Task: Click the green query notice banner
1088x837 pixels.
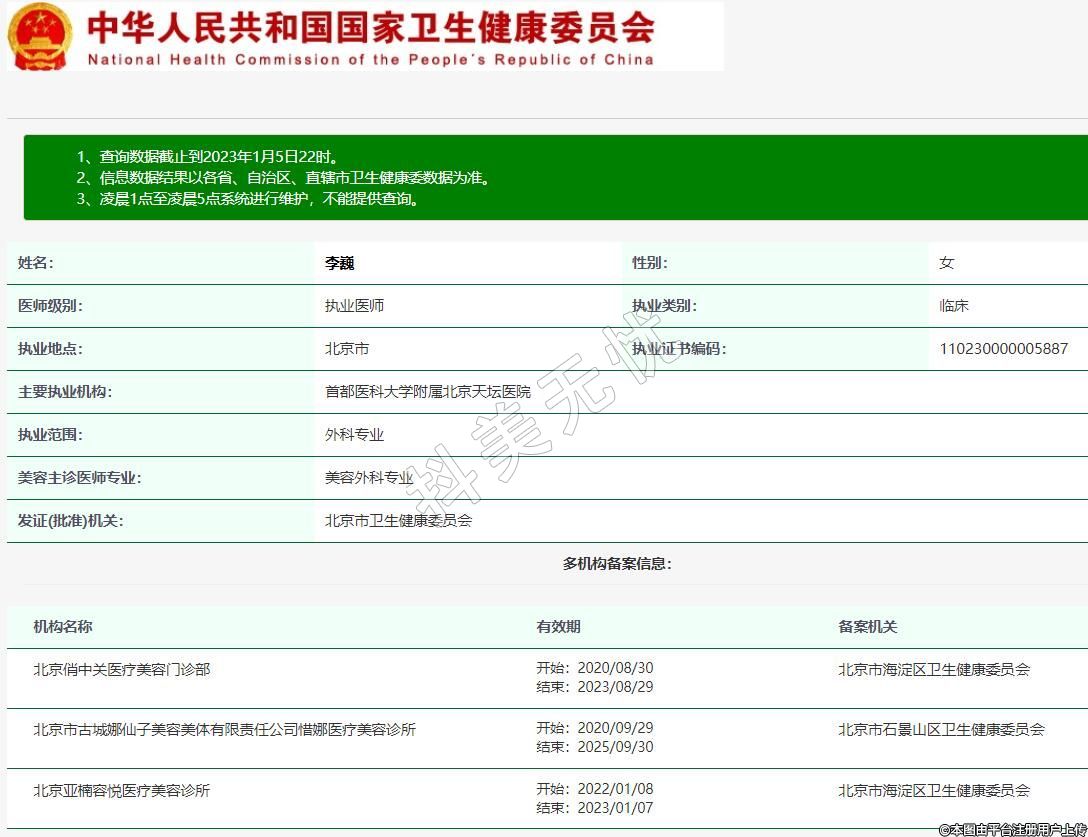Action: (x=555, y=178)
